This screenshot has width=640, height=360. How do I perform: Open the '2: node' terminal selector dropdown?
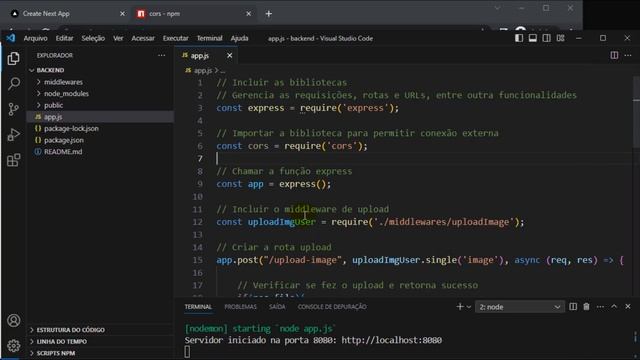[x=520, y=307]
